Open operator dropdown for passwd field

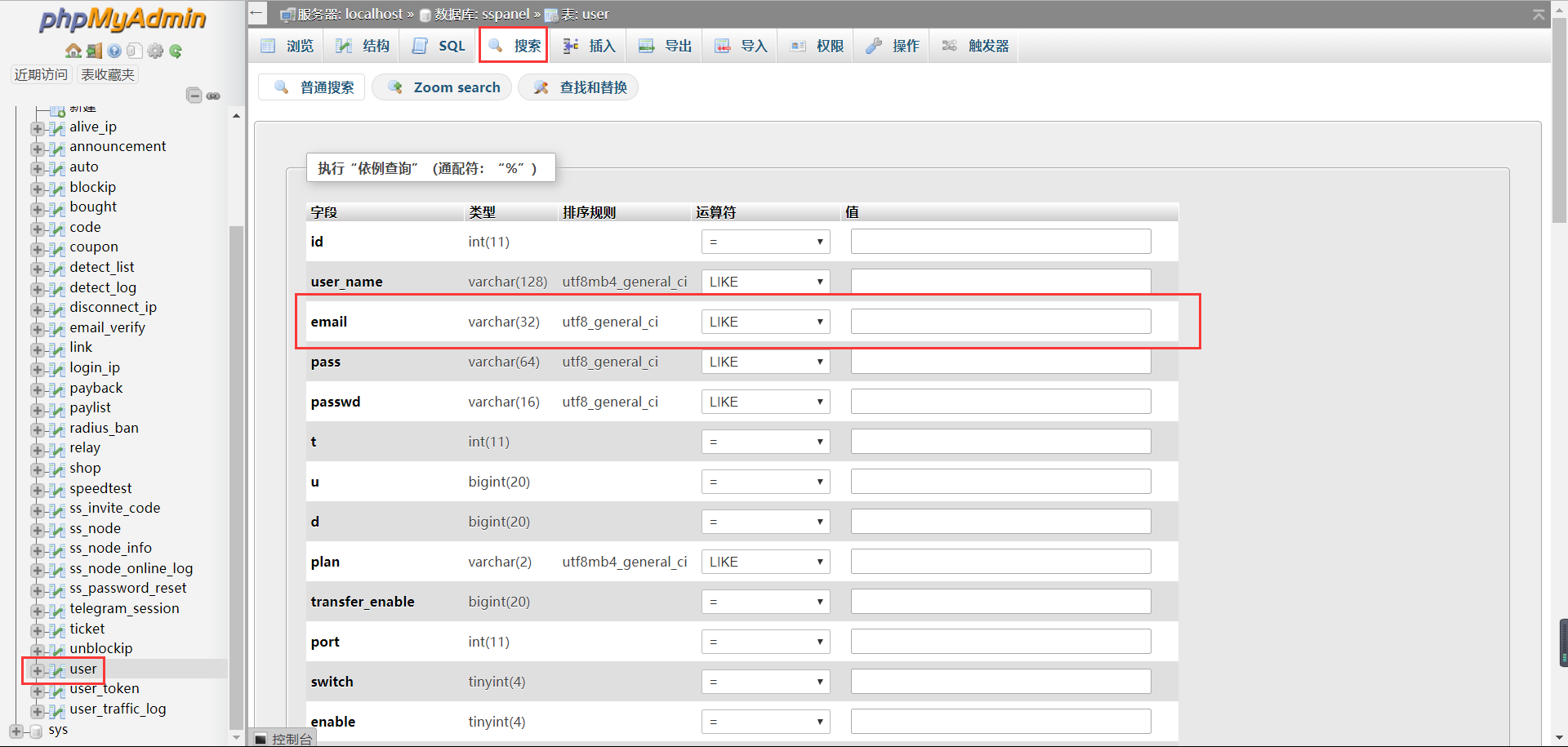click(x=766, y=402)
